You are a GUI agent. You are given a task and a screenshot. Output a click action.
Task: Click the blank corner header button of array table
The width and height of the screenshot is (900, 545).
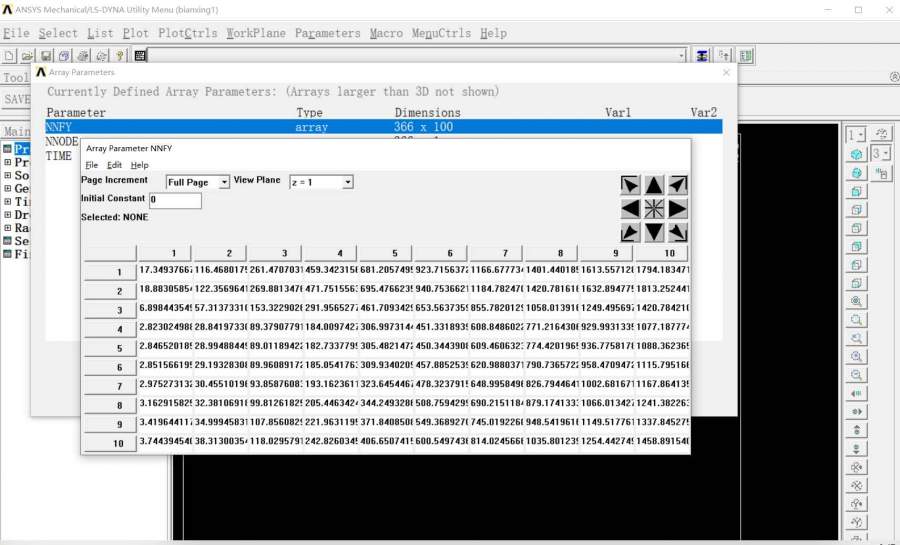[x=110, y=253]
